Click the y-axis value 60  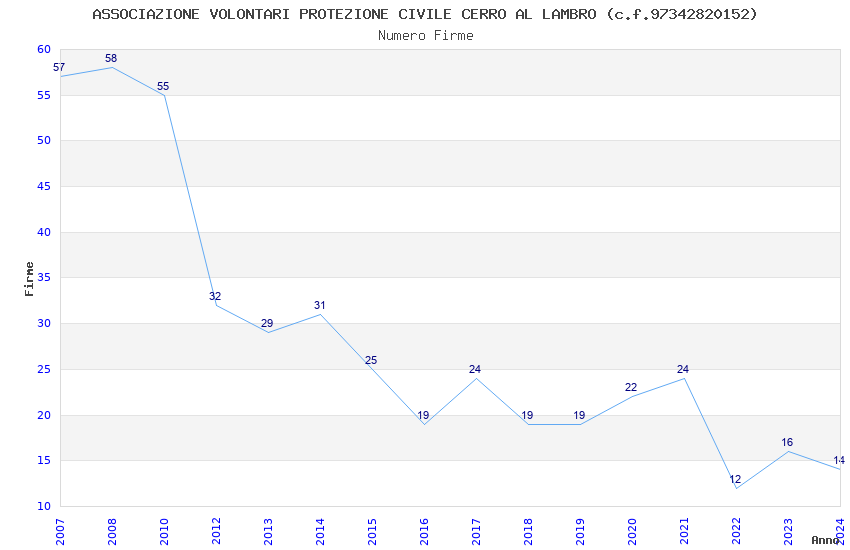pyautogui.click(x=44, y=49)
